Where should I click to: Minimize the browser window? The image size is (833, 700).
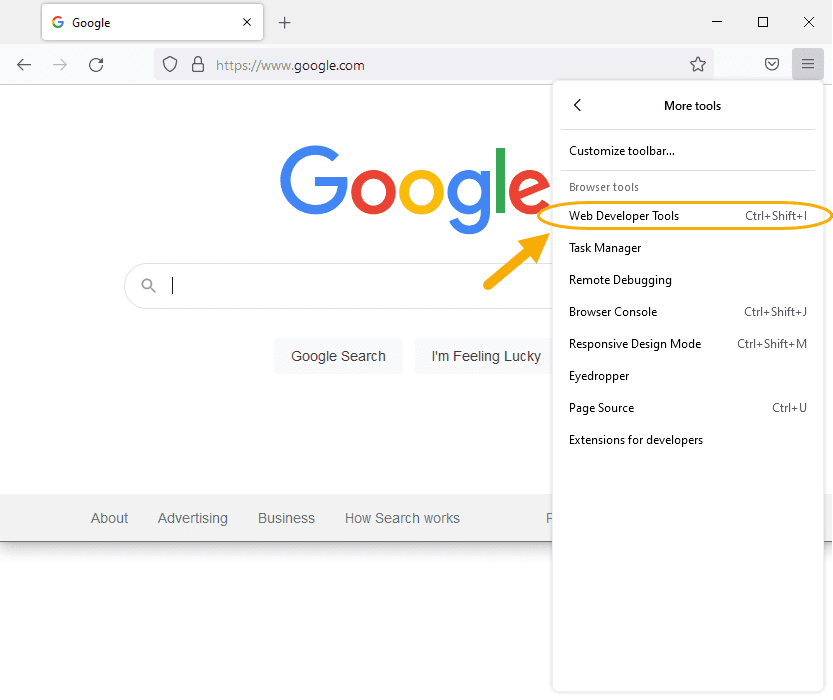717,22
